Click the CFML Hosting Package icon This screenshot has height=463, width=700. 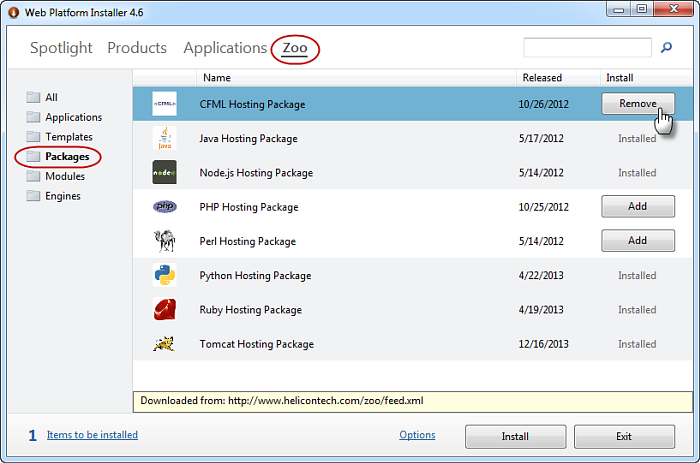(165, 104)
